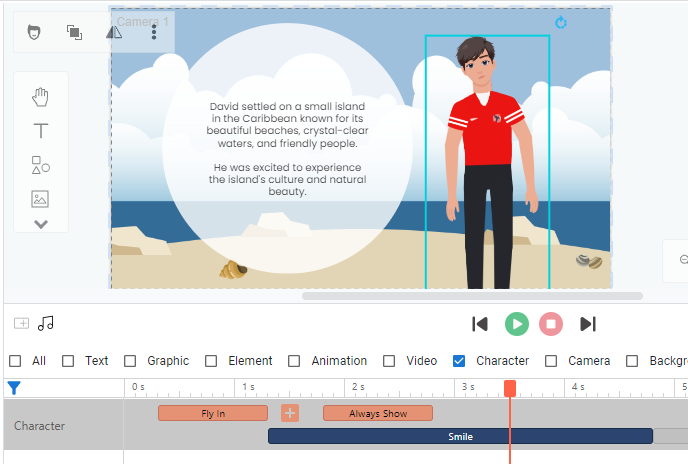Open the three-dot more options menu
The height and width of the screenshot is (464, 688).
[154, 33]
